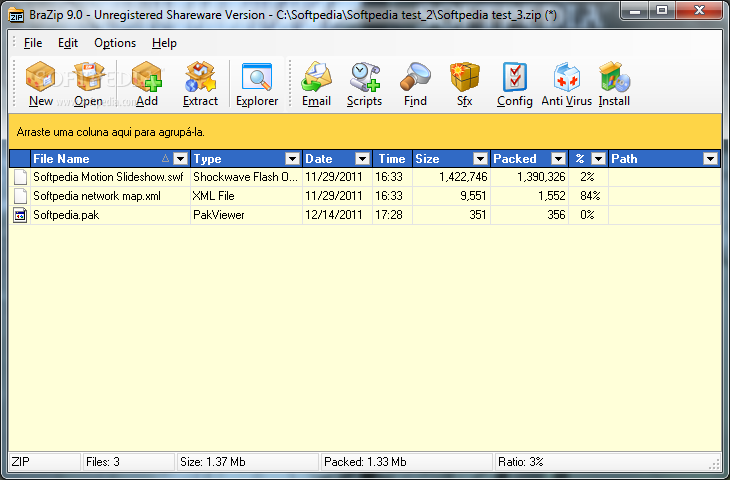The image size is (730, 480).
Task: Create a New archive from toolbar
Action: pyautogui.click(x=41, y=84)
